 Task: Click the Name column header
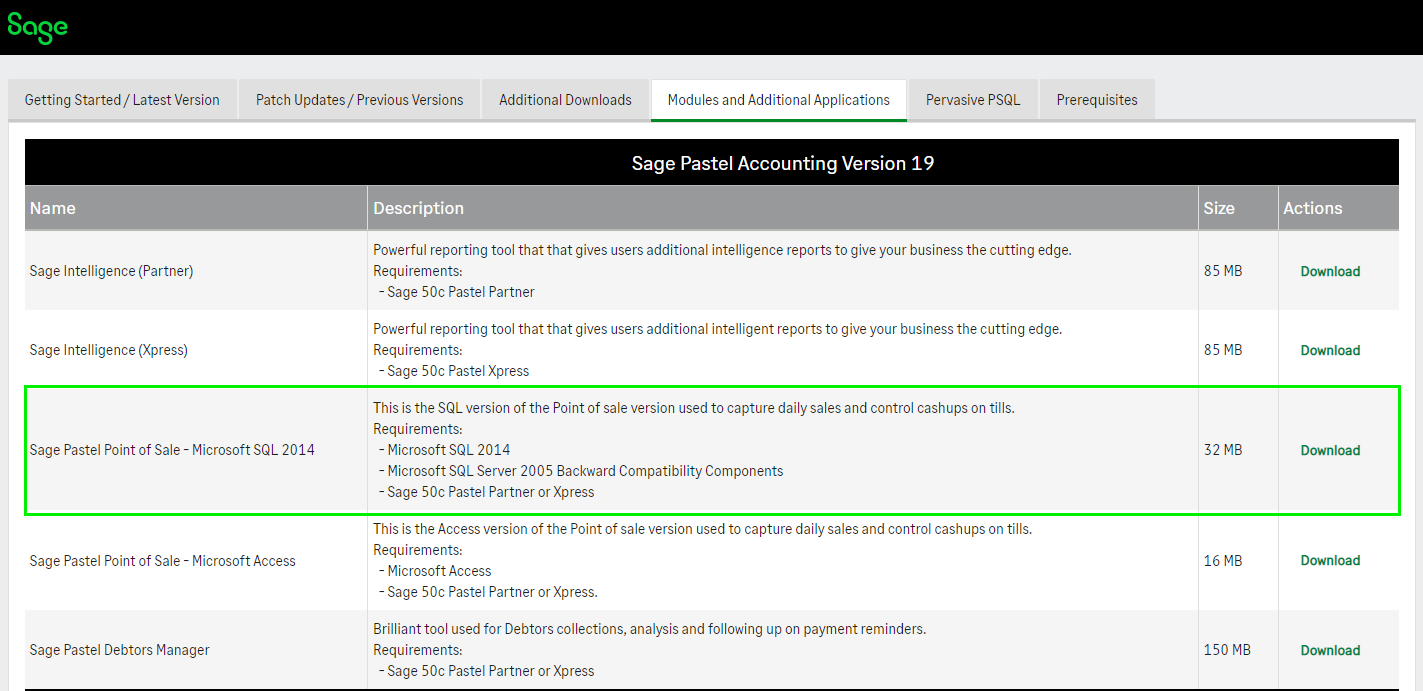click(52, 208)
